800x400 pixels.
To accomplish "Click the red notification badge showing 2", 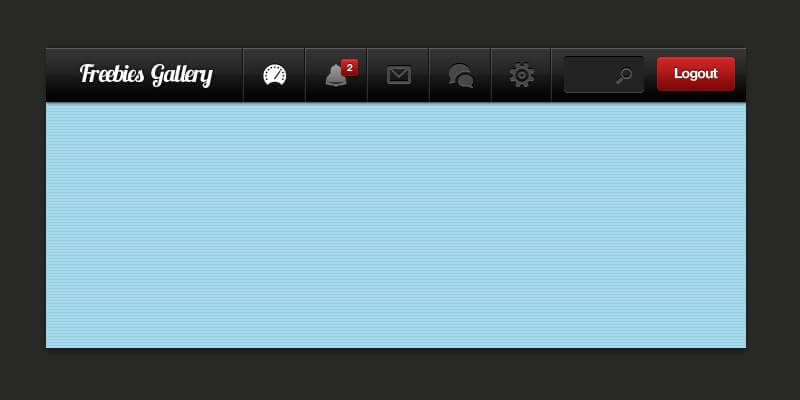I will [349, 67].
